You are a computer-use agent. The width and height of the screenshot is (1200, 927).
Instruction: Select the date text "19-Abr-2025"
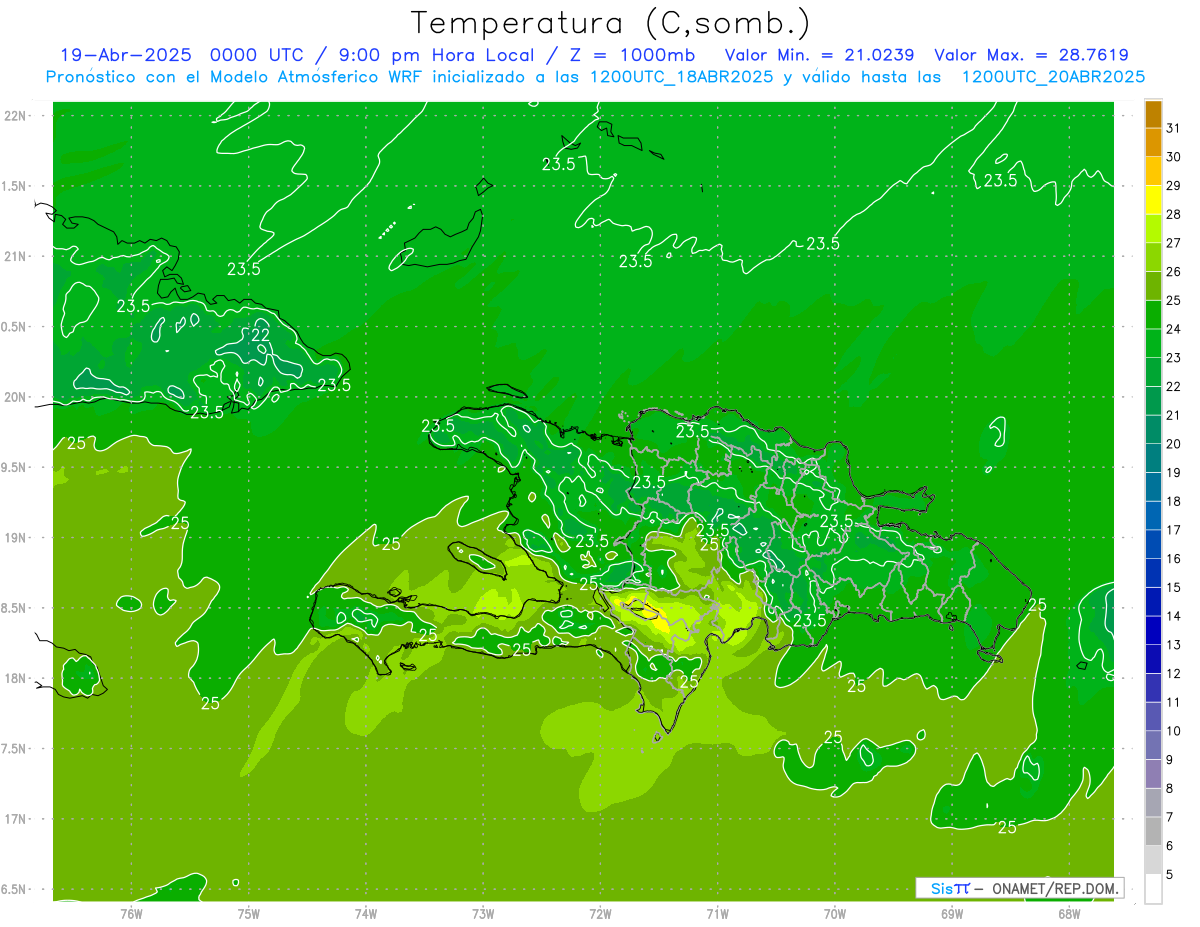pos(127,55)
